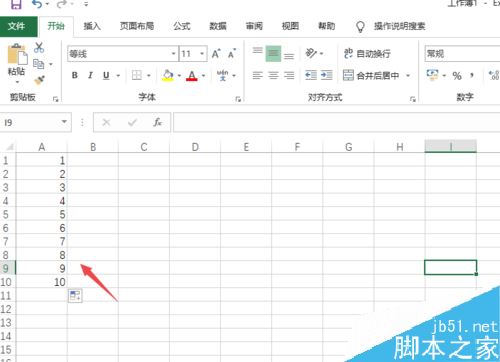Viewport: 500px width, 362px height.
Task: Select the Format Painter brush
Action: point(39,80)
